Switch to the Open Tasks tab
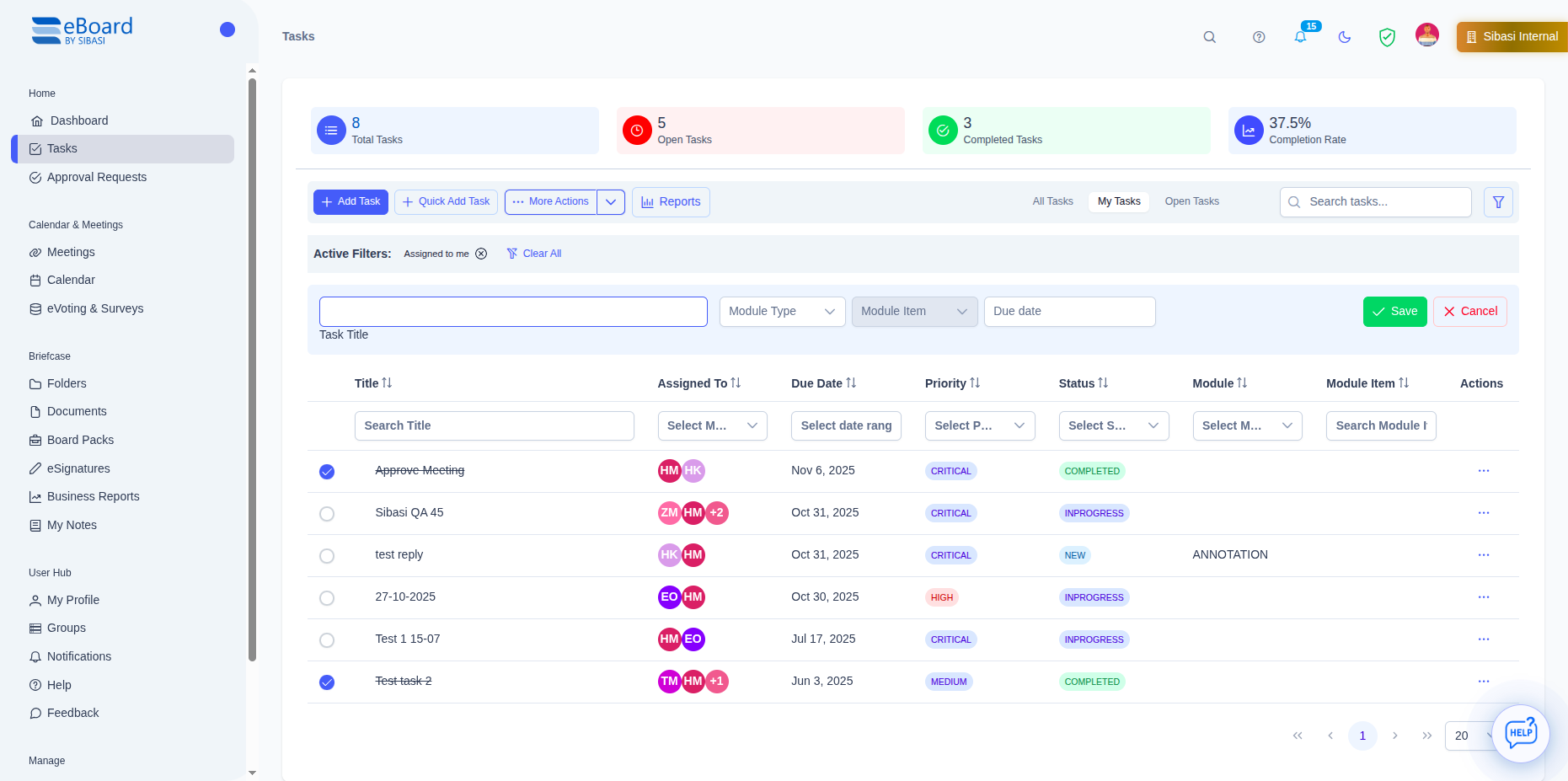The height and width of the screenshot is (781, 1568). (x=1191, y=201)
